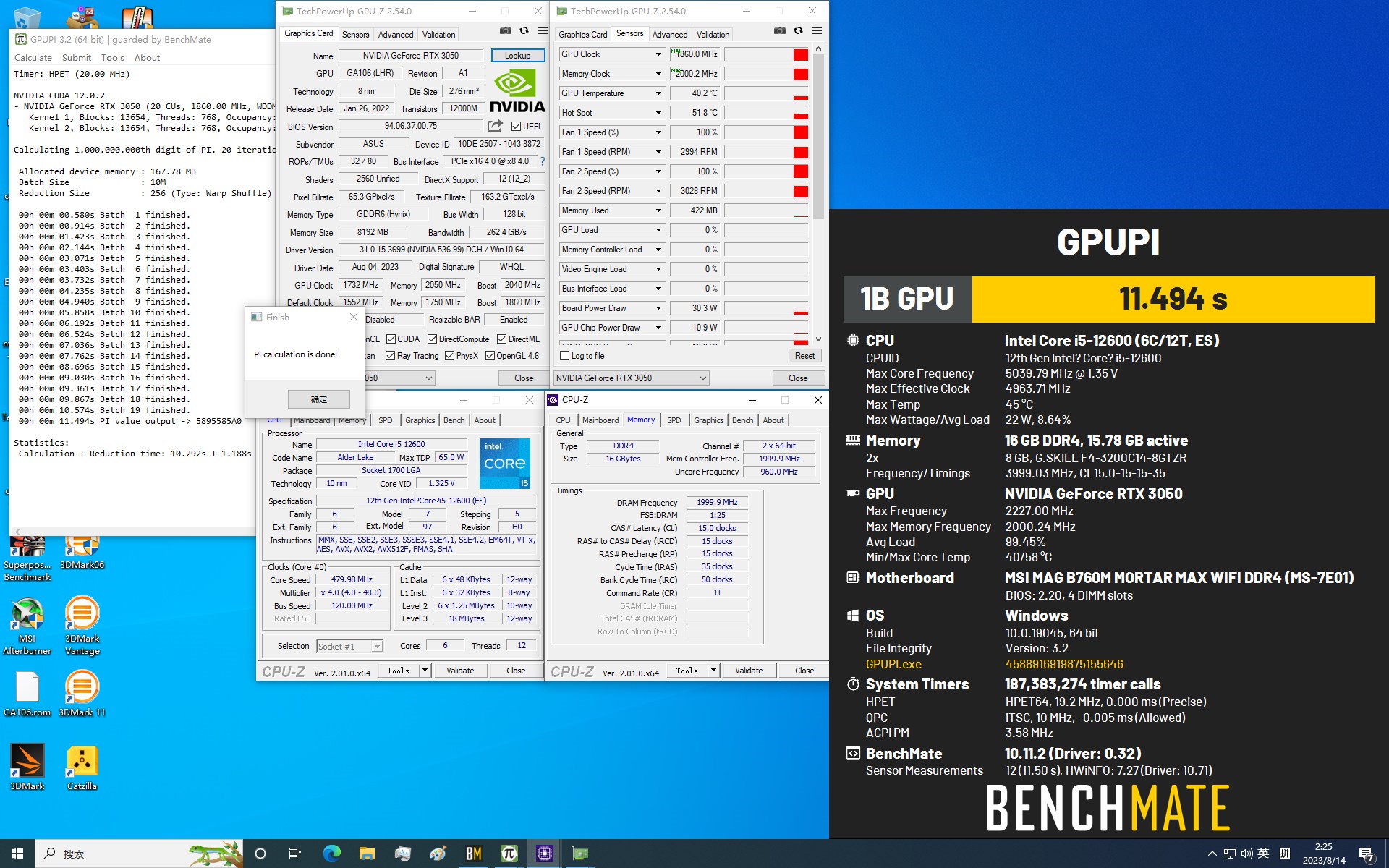Image resolution: width=1389 pixels, height=868 pixels.
Task: Click the GPU Clock sensor graph bar
Action: (766, 54)
